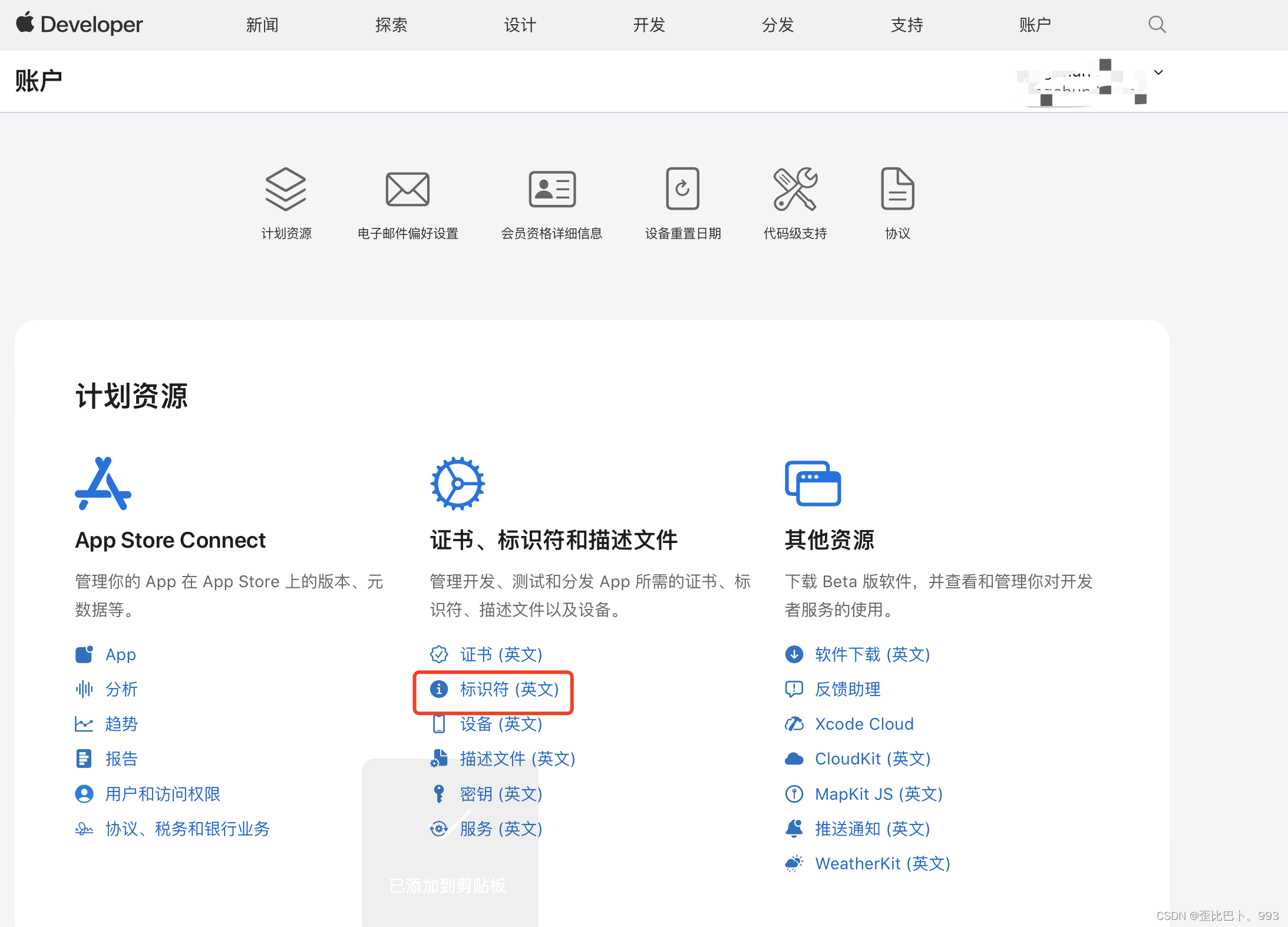Viewport: 1288px width, 927px height.
Task: Open the 证书 (英文) link
Action: click(x=501, y=654)
